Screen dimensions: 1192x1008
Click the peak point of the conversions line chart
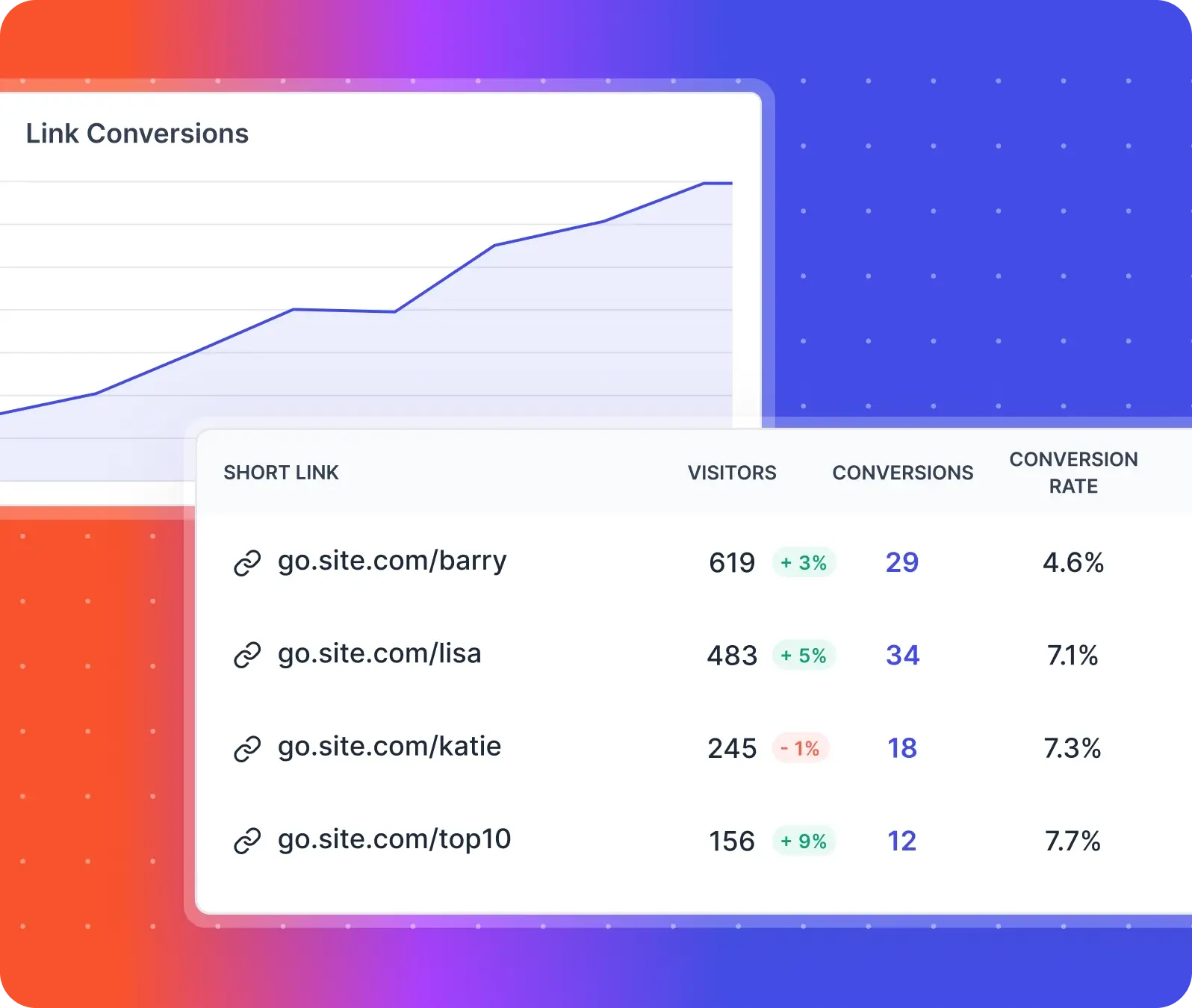(x=704, y=183)
